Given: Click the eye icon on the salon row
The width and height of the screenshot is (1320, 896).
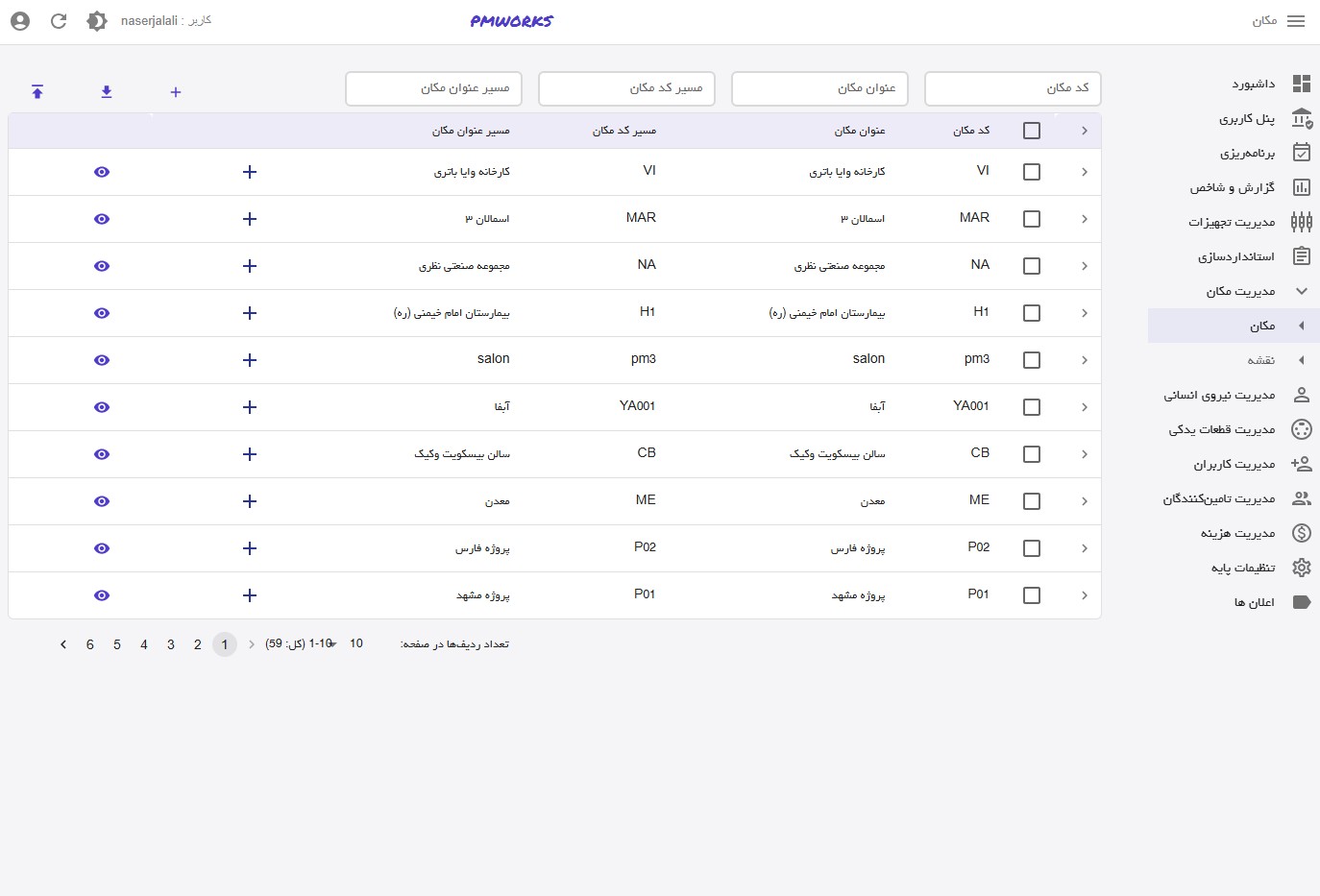Looking at the screenshot, I should 101,360.
